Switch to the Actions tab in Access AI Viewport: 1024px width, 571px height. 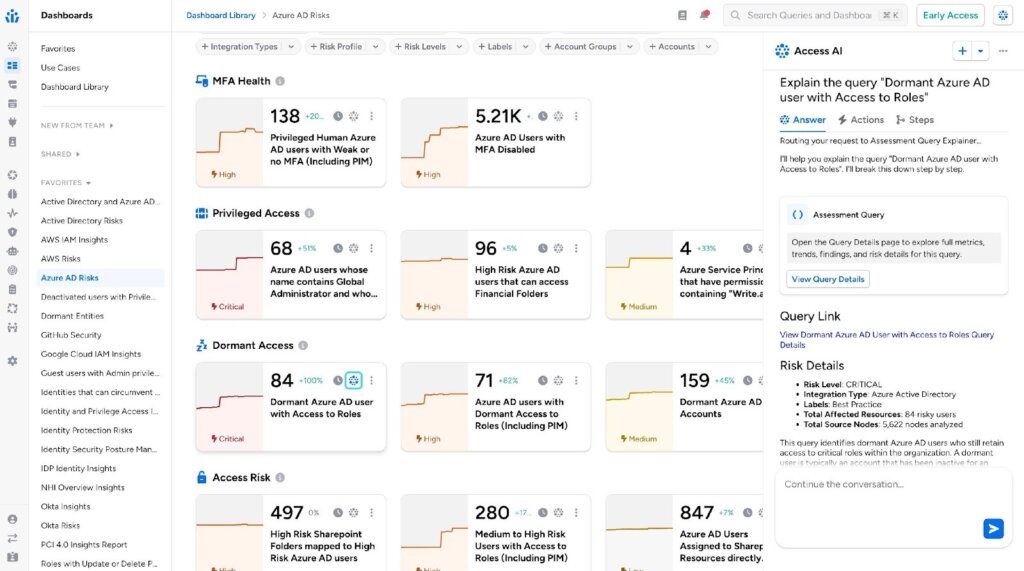[860, 120]
